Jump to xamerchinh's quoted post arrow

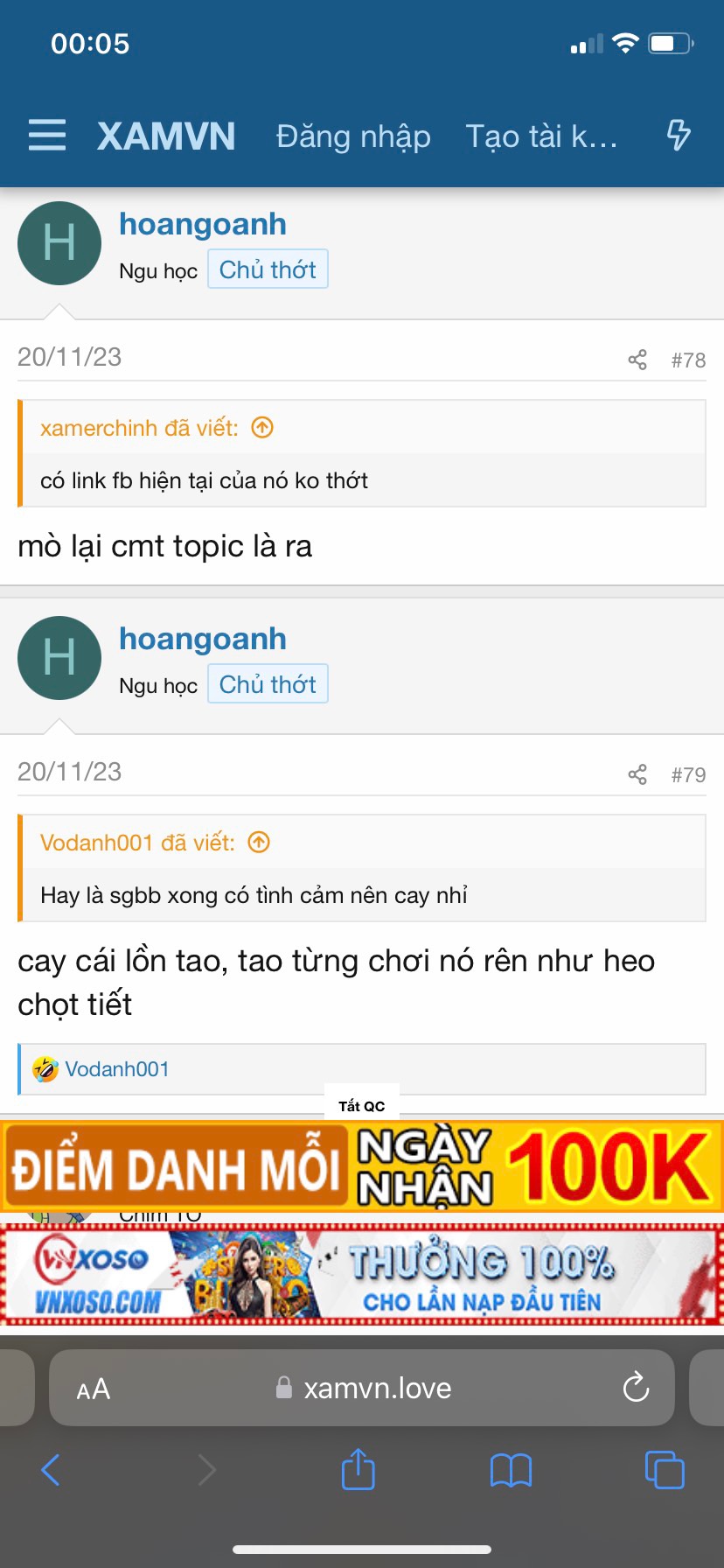262,427
